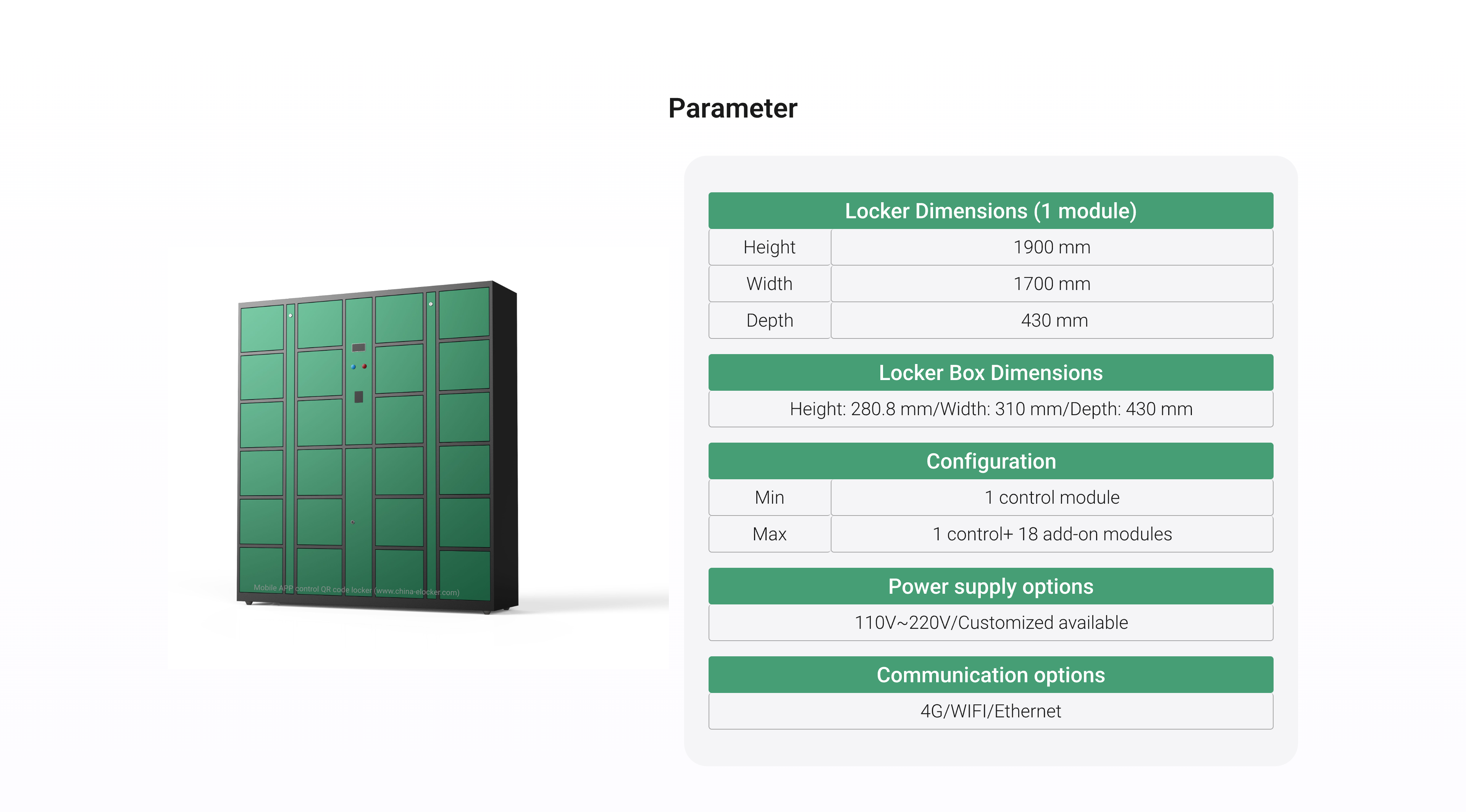1466x812 pixels.
Task: Click the Depth label cell
Action: pos(769,321)
